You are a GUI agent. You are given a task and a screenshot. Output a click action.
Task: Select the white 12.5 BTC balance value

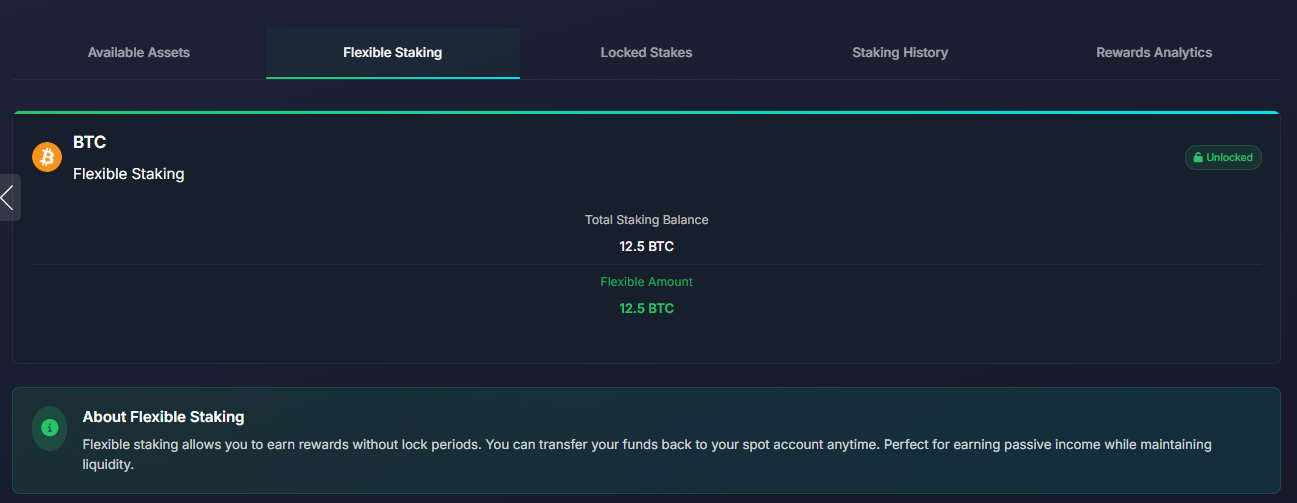tap(646, 246)
